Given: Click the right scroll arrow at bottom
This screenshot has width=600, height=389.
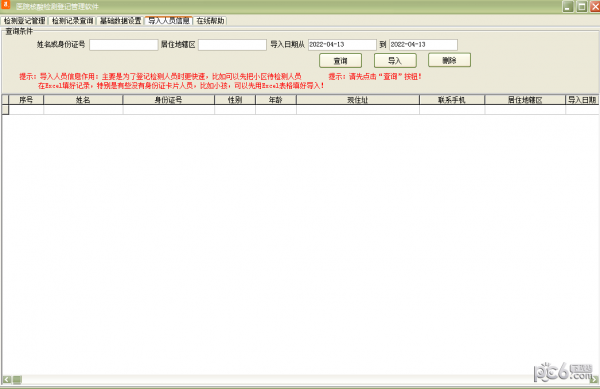Looking at the screenshot, I should pos(594,379).
